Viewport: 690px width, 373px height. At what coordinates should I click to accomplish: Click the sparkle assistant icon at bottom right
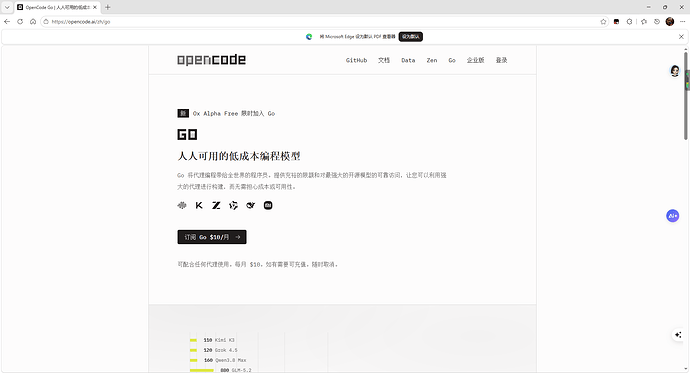click(678, 335)
